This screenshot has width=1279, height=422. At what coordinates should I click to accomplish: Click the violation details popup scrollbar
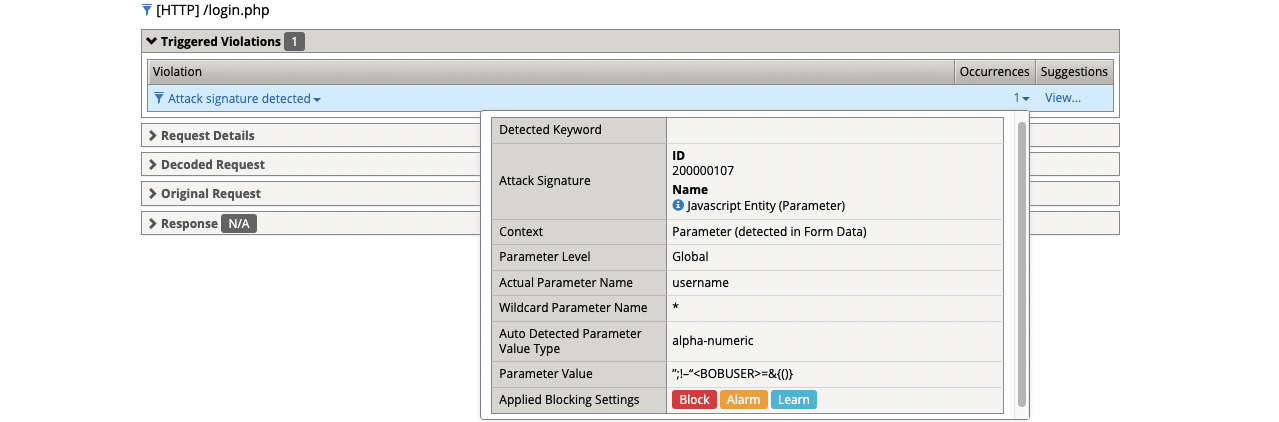(1021, 262)
